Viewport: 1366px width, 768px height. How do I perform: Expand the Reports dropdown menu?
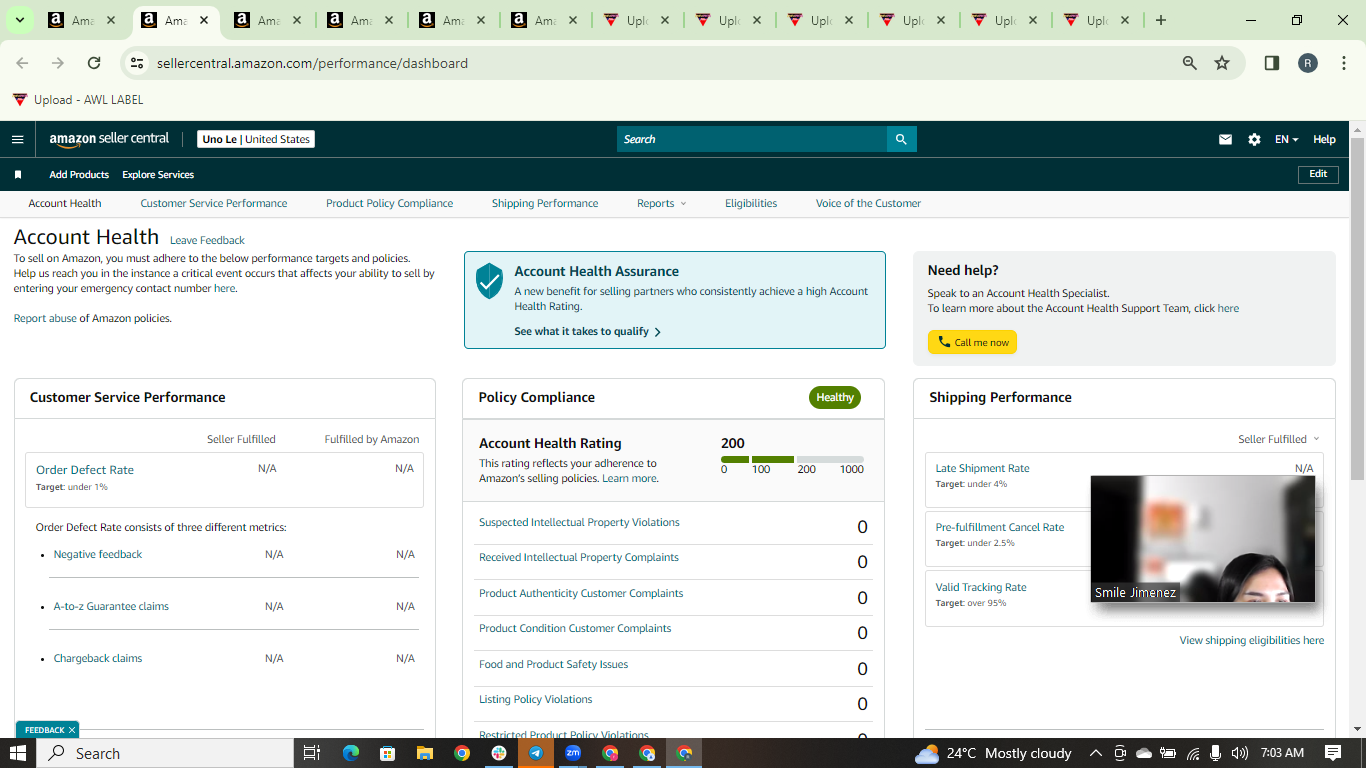[x=662, y=203]
